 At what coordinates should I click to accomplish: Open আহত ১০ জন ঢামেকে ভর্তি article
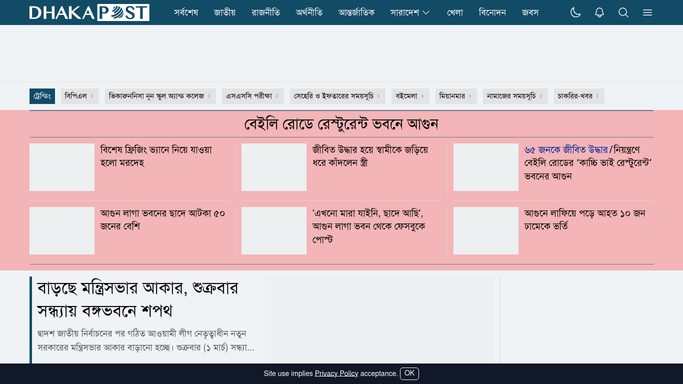coord(585,219)
